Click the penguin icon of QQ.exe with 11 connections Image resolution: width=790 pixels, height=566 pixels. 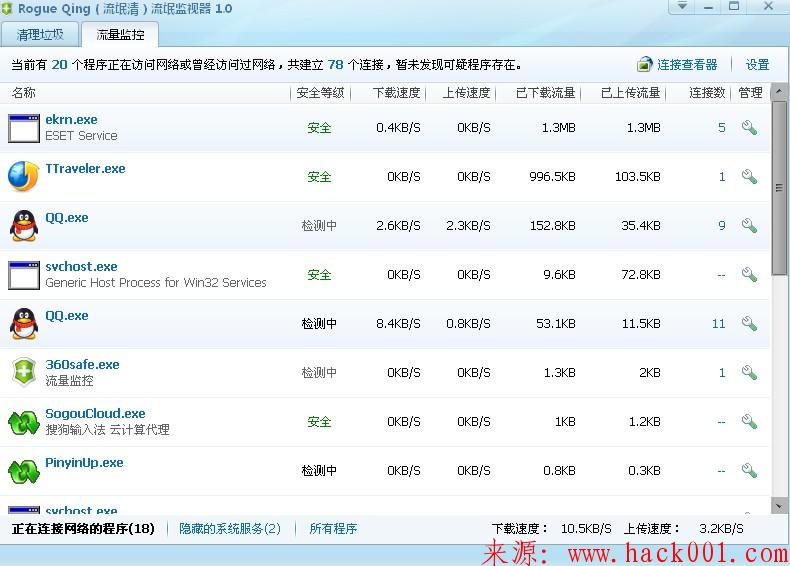(x=24, y=324)
